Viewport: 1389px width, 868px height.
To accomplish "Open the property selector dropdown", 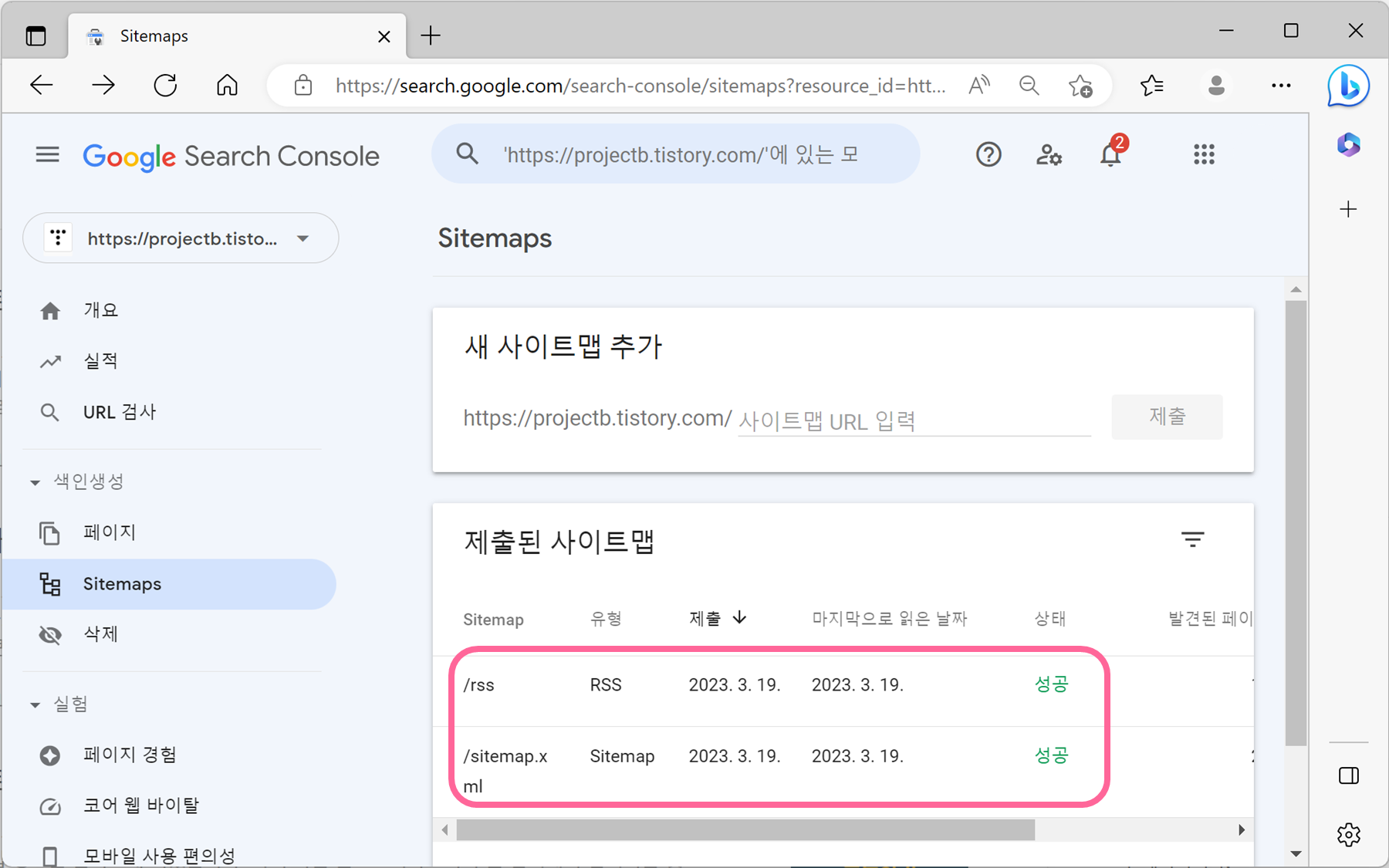I will click(181, 238).
